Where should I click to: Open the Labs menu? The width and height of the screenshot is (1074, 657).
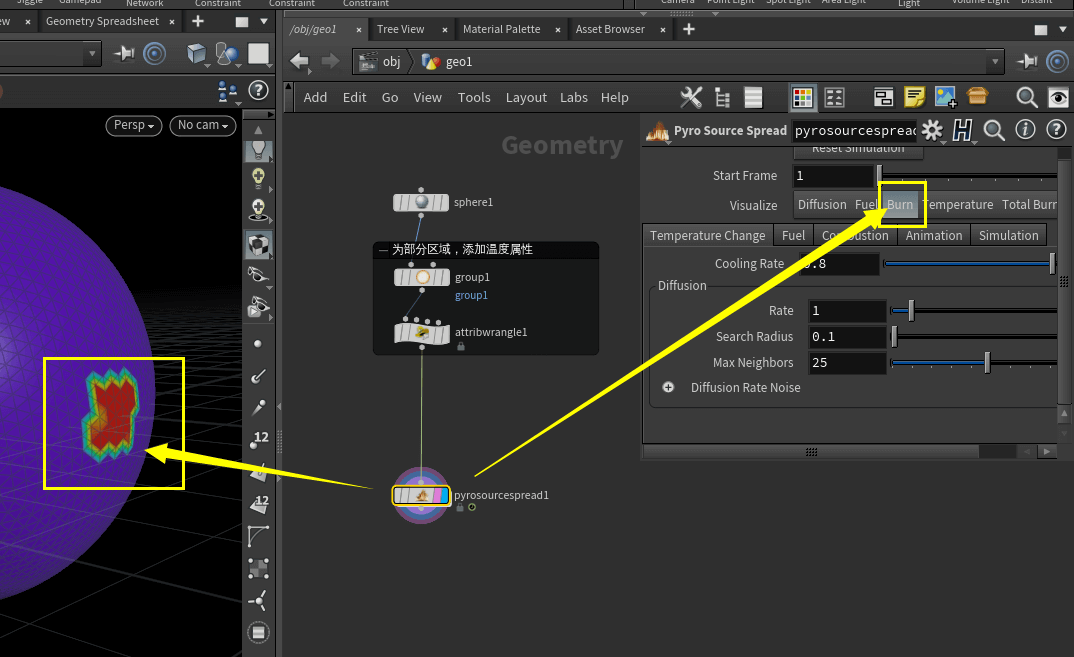point(573,97)
